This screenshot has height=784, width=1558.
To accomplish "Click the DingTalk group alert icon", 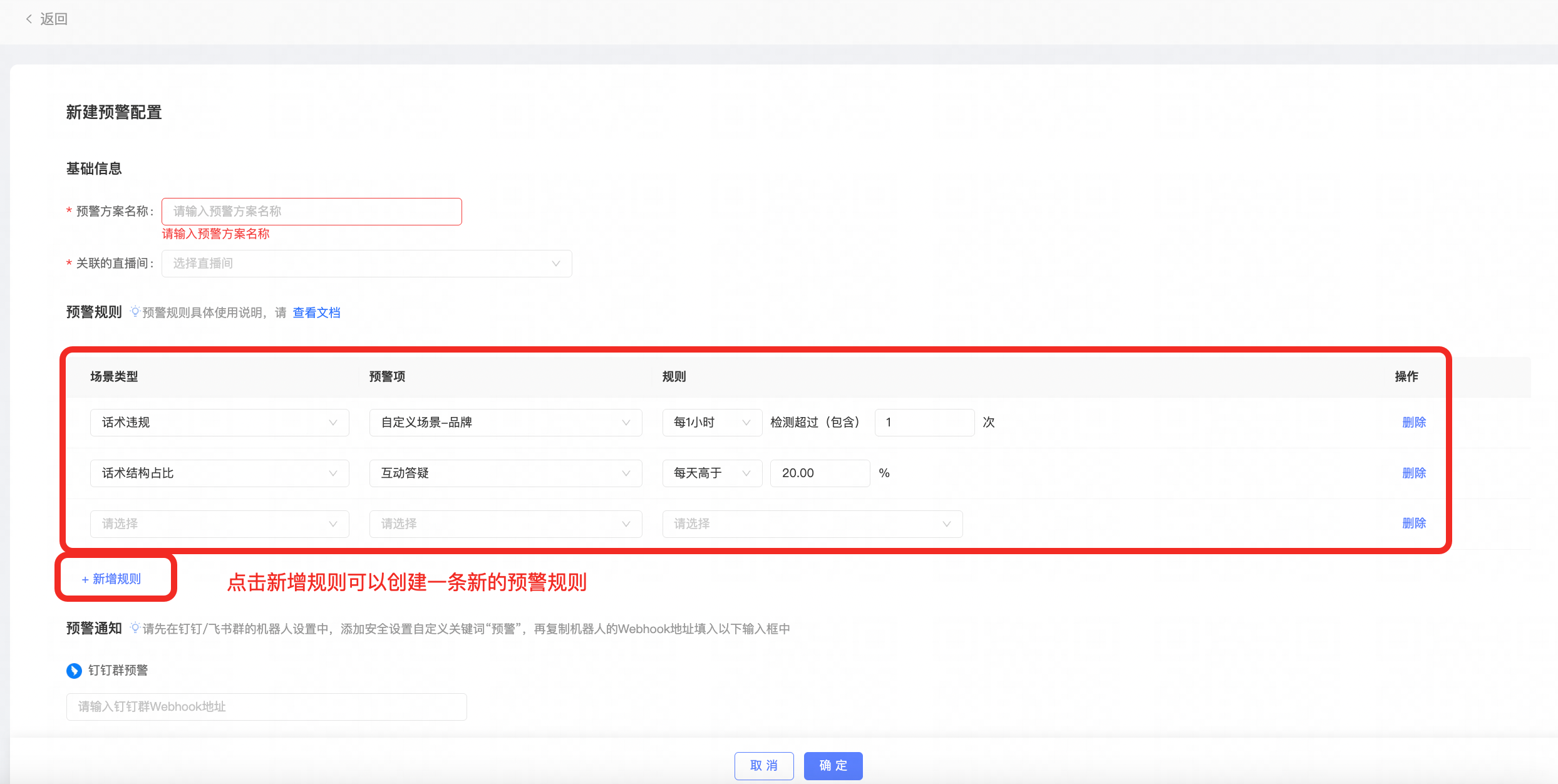I will pos(74,671).
